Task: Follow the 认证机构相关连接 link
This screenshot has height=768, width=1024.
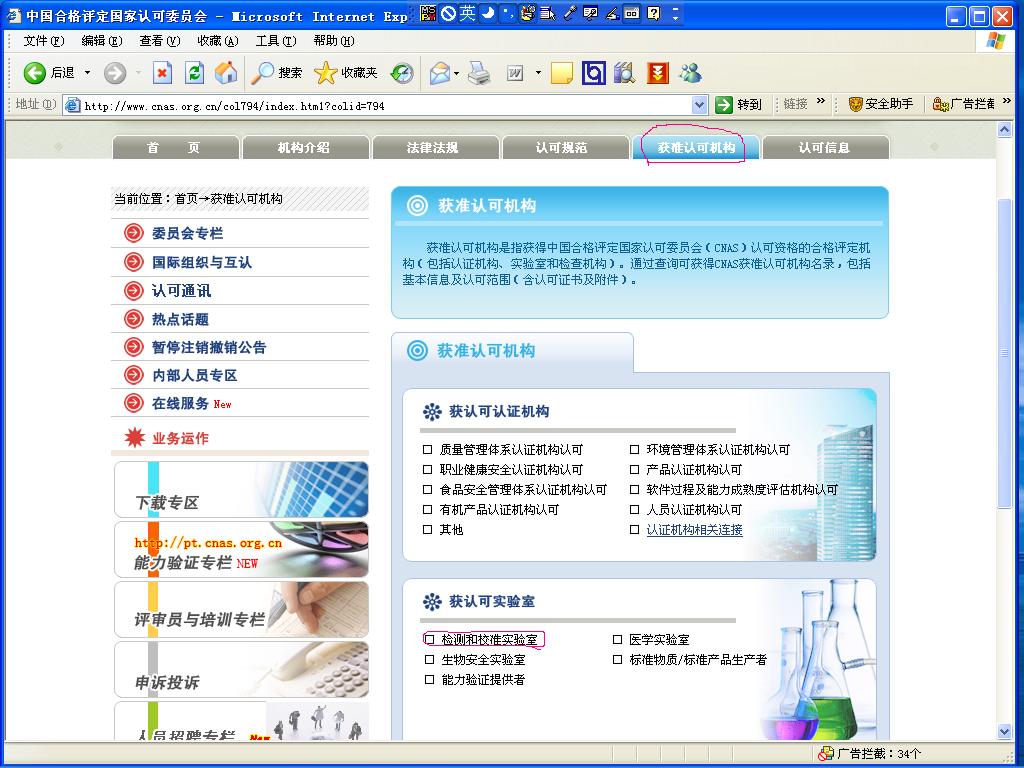Action: click(694, 530)
